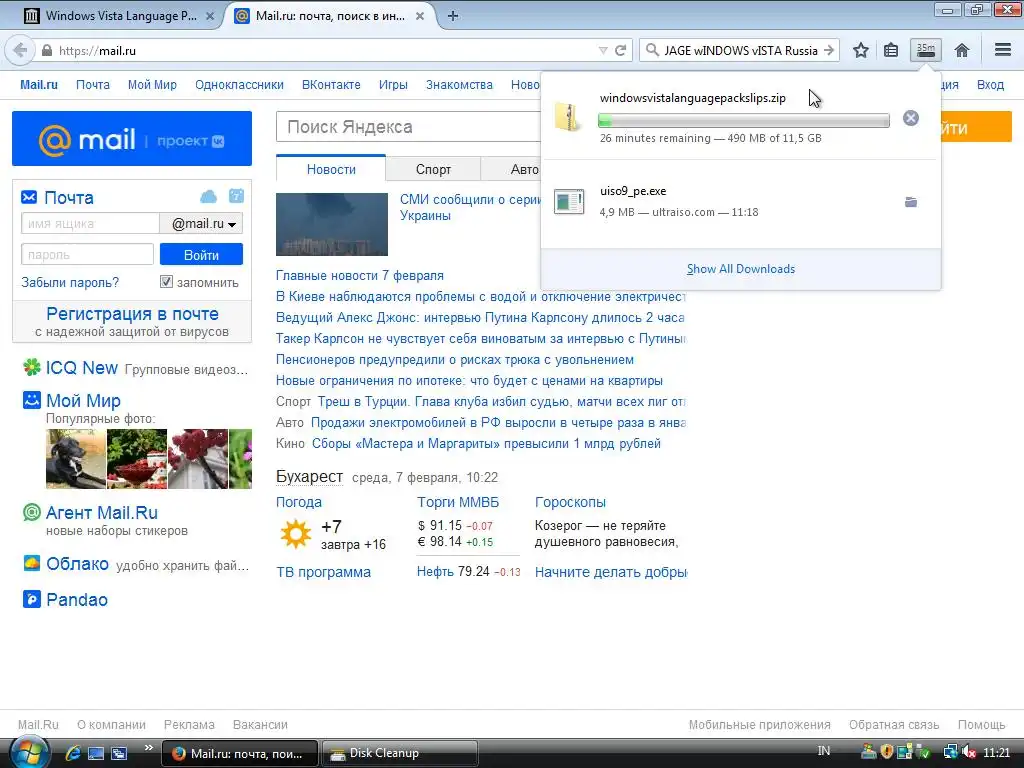Viewport: 1024px width, 768px height.
Task: Open the bookmarks list icon
Action: [891, 50]
